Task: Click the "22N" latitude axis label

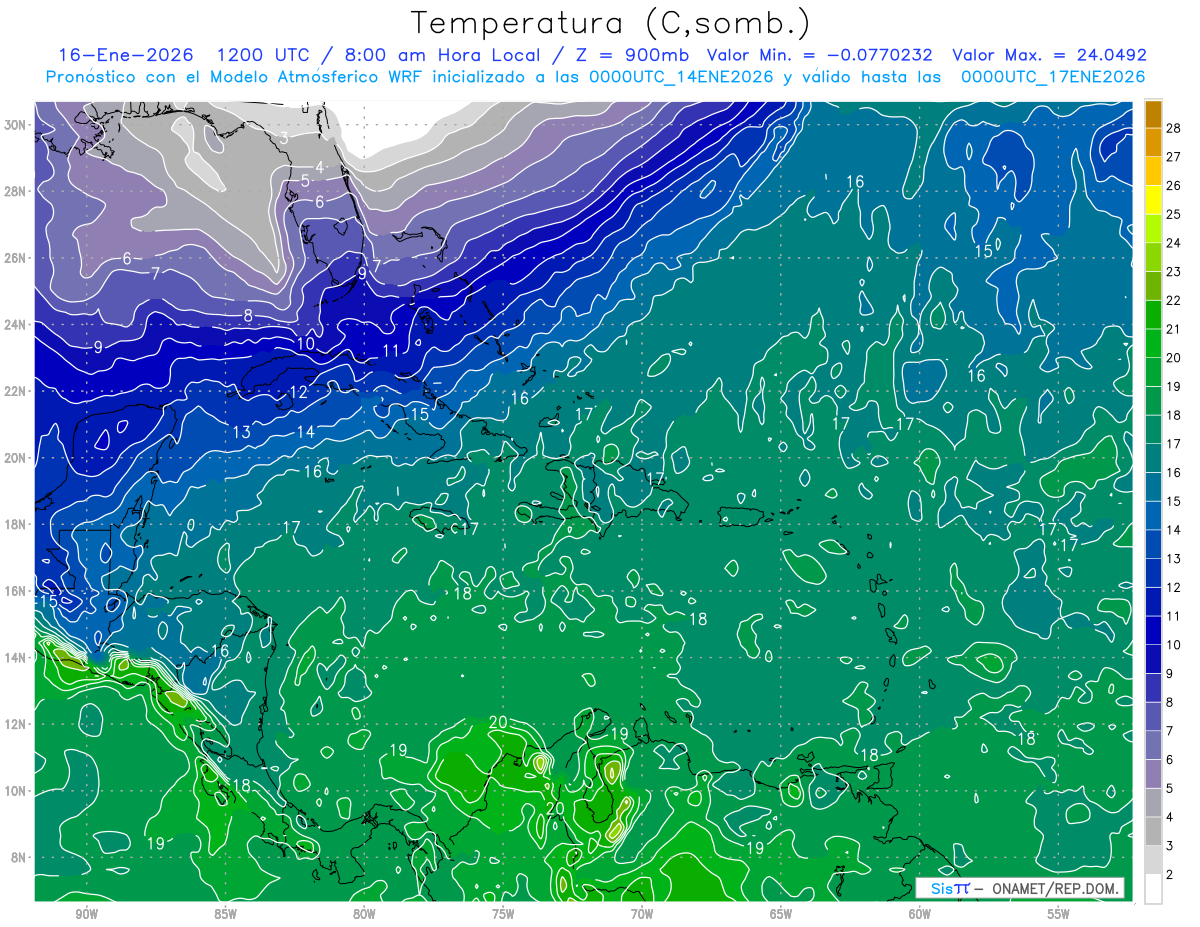Action: pos(17,391)
